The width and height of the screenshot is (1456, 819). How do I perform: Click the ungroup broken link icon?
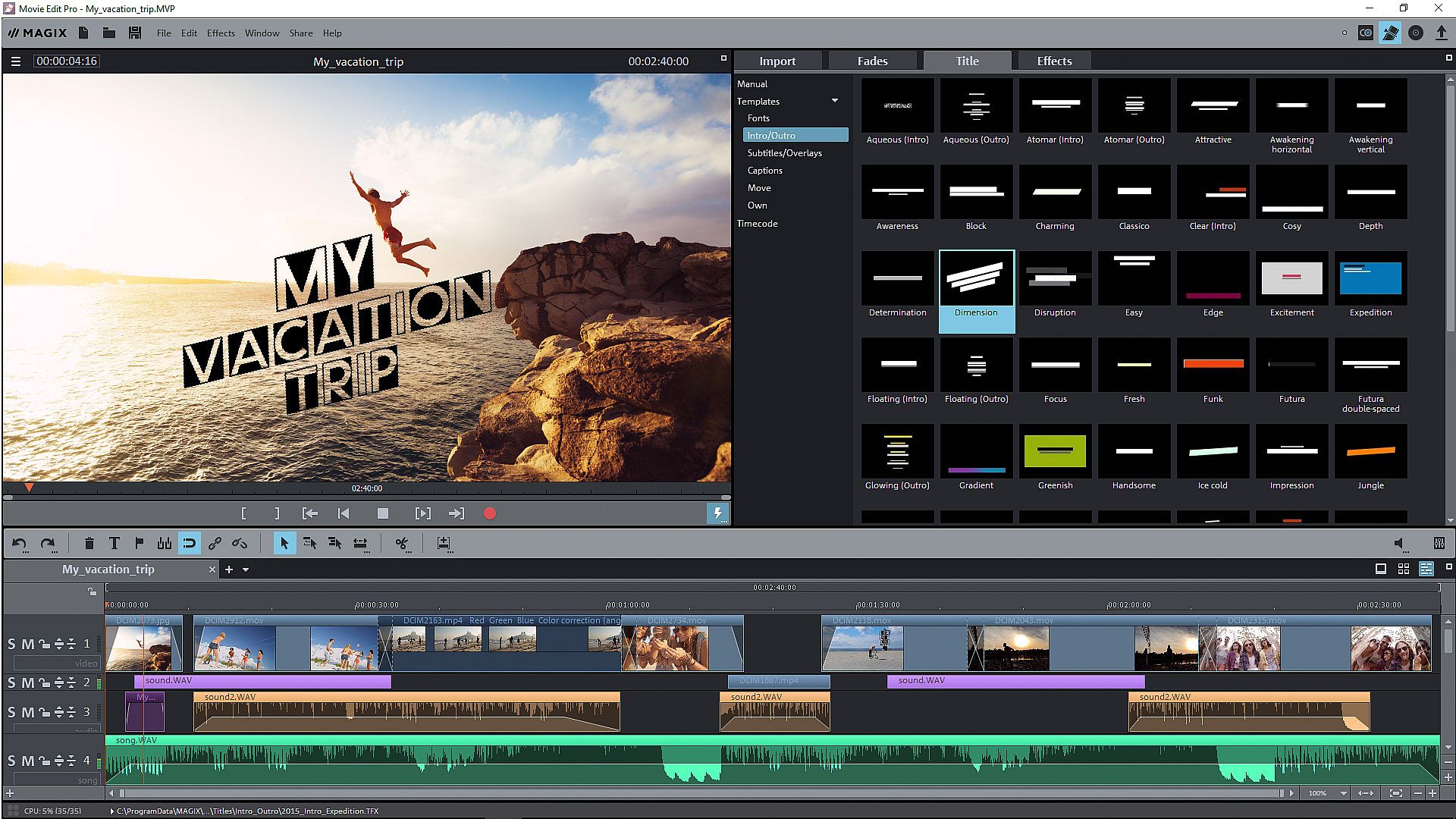pos(240,543)
